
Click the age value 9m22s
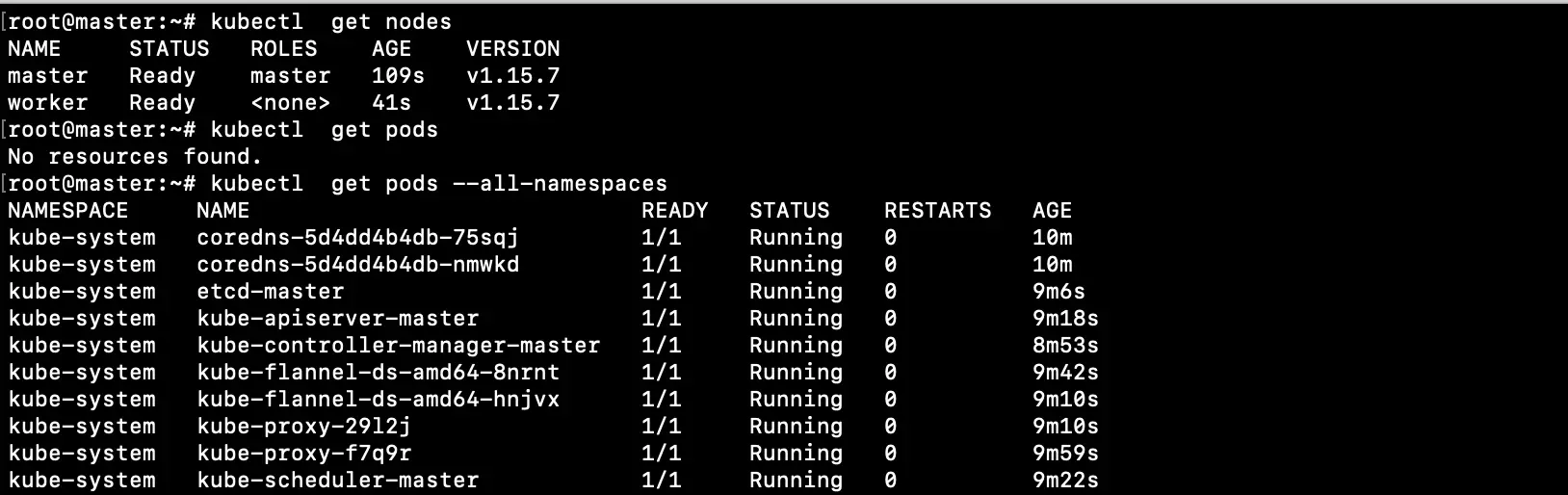pos(1065,480)
